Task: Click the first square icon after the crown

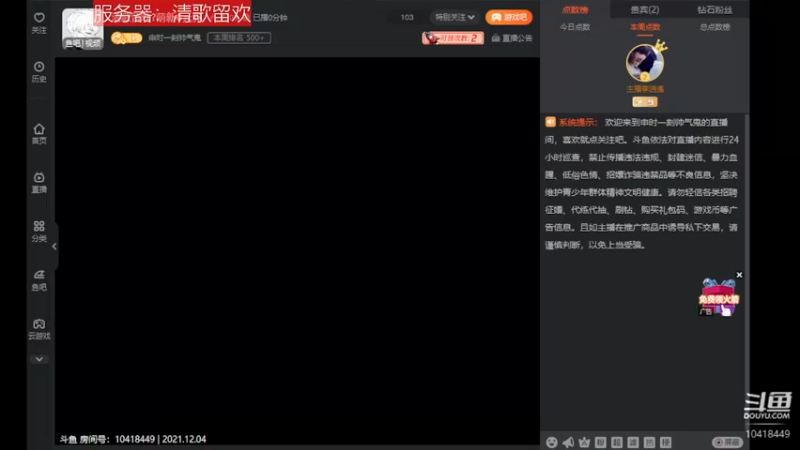Action: [601, 442]
